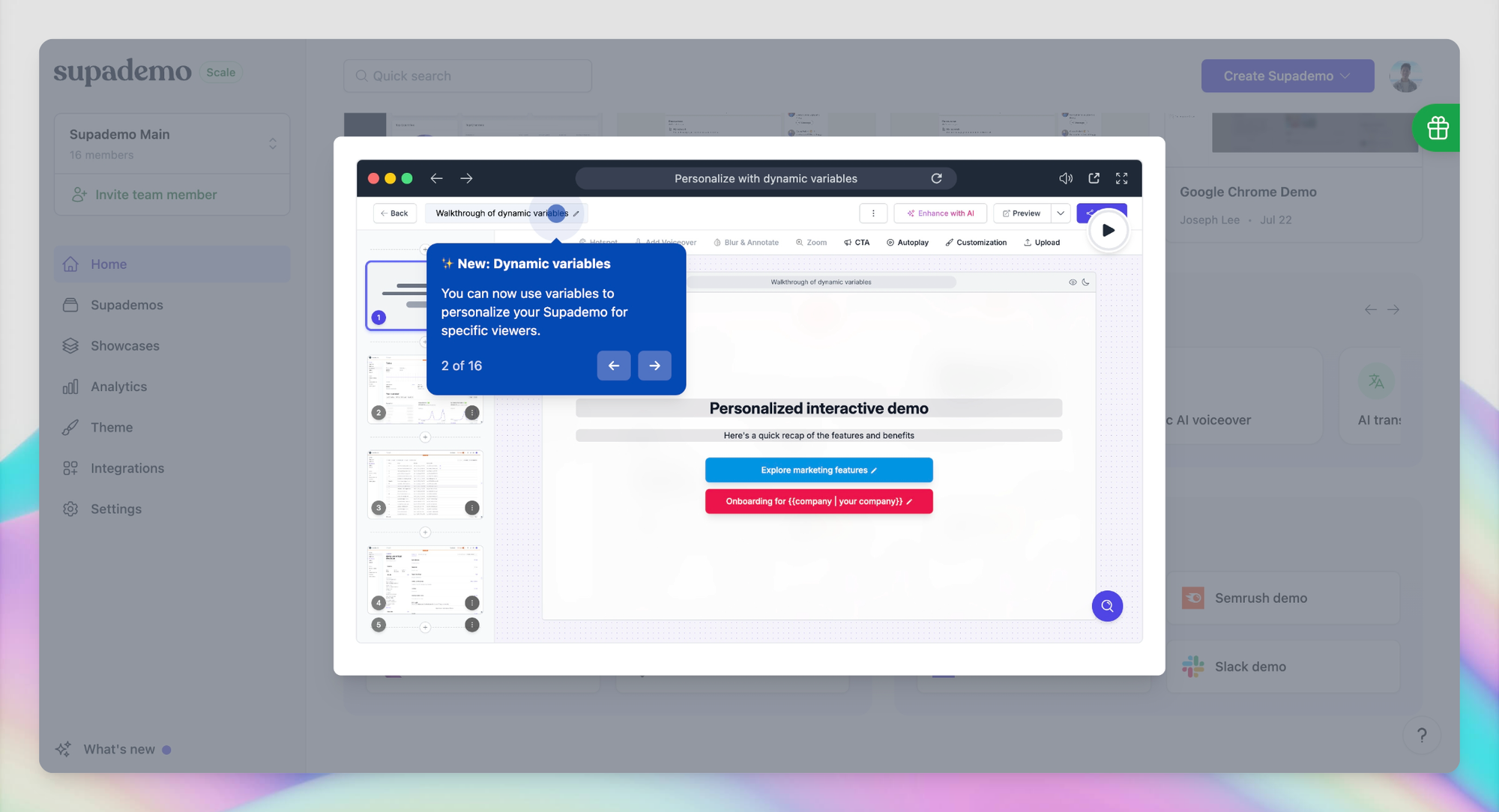1499x812 pixels.
Task: Click the supademo logo
Action: pos(122,72)
